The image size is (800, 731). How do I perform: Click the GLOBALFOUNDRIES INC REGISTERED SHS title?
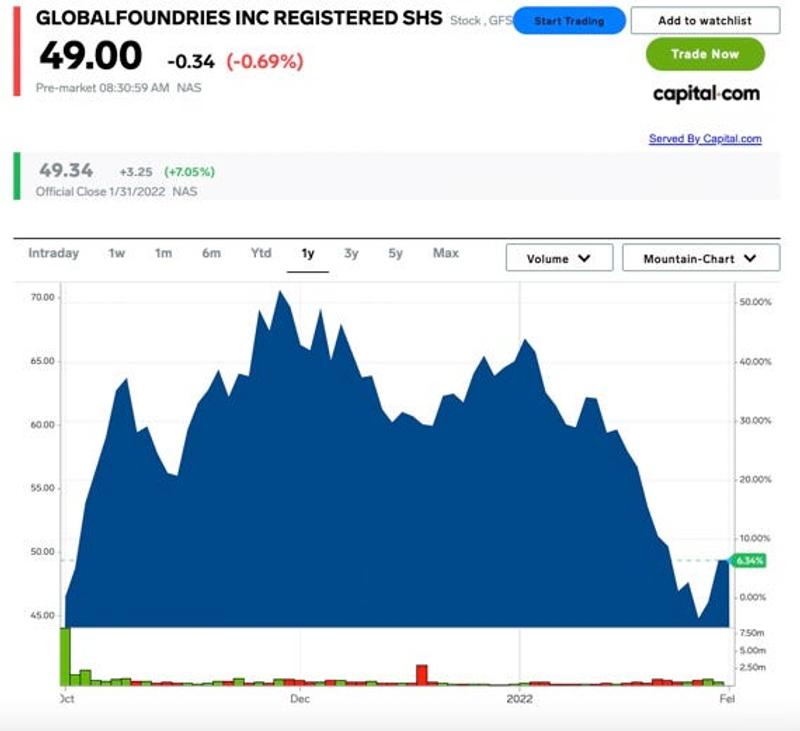[239, 18]
